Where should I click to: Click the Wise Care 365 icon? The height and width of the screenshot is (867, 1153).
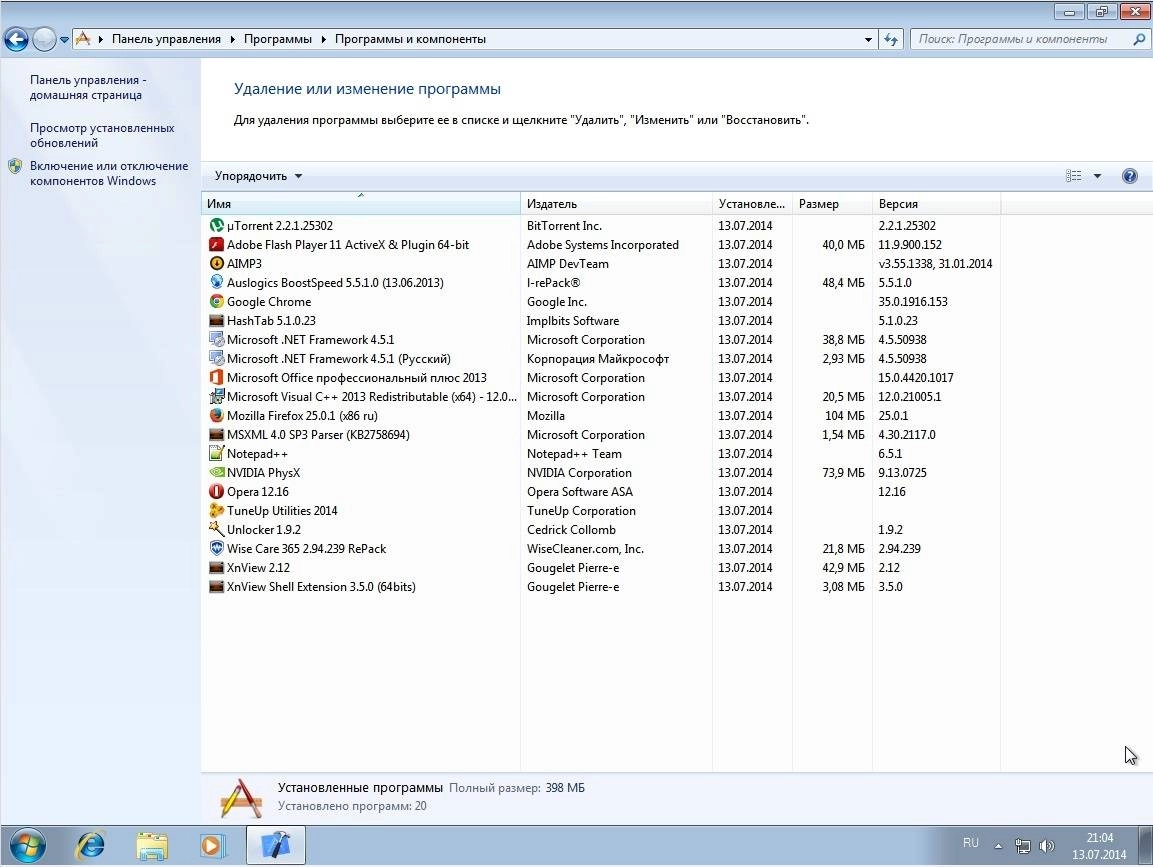pyautogui.click(x=216, y=549)
